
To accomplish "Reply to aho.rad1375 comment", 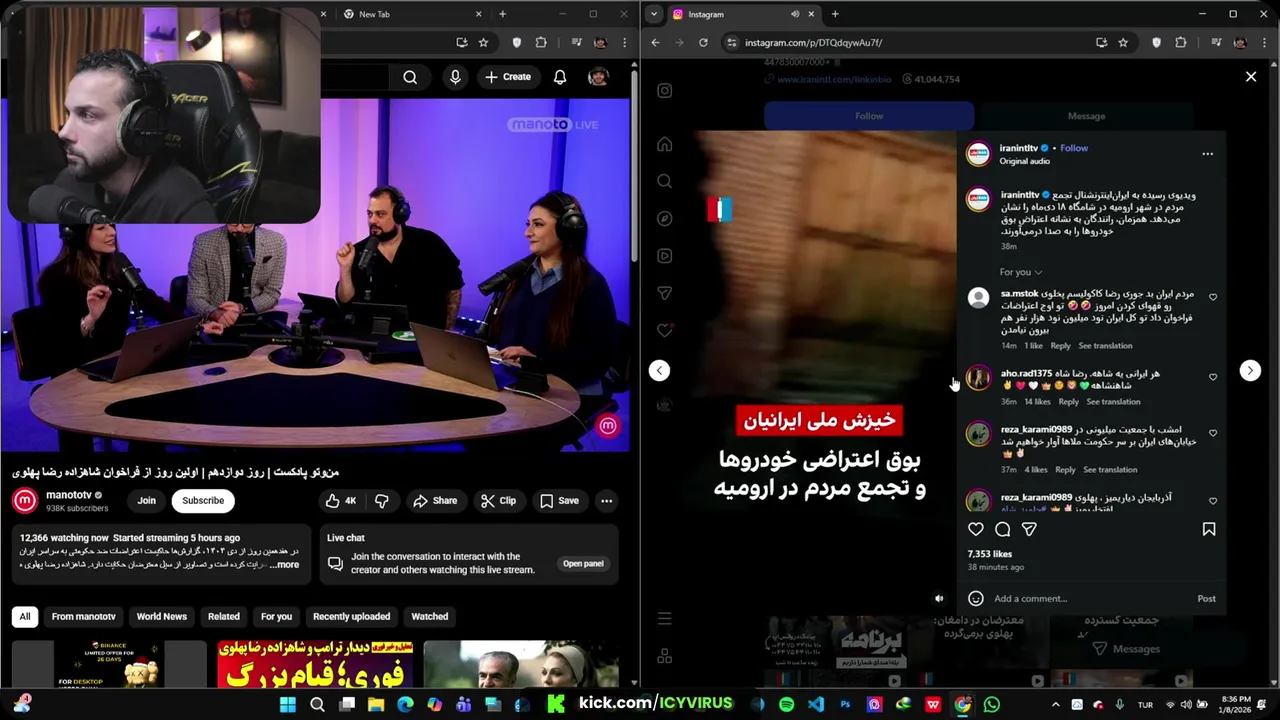I will pos(1069,402).
